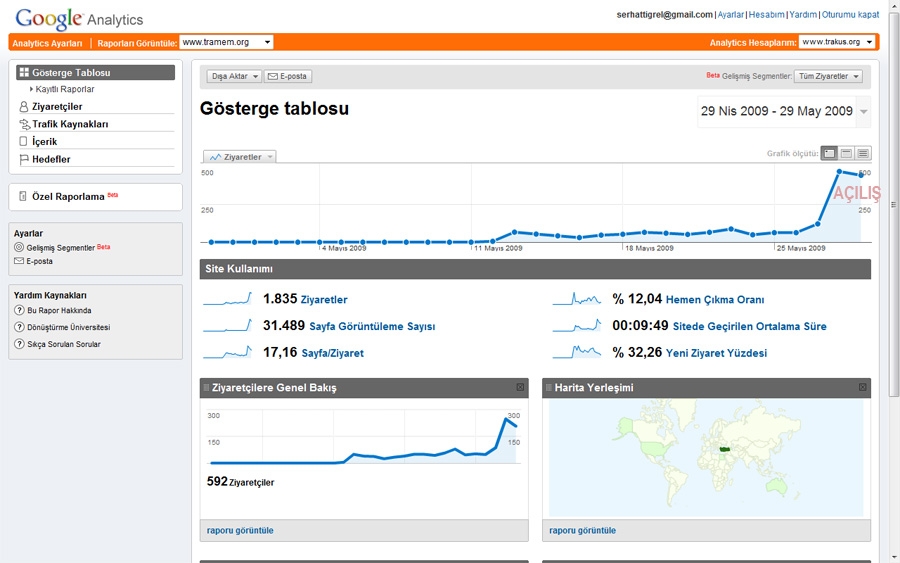The height and width of the screenshot is (563, 900).
Task: Open the www.trakus.org accounts dropdown
Action: [x=837, y=42]
